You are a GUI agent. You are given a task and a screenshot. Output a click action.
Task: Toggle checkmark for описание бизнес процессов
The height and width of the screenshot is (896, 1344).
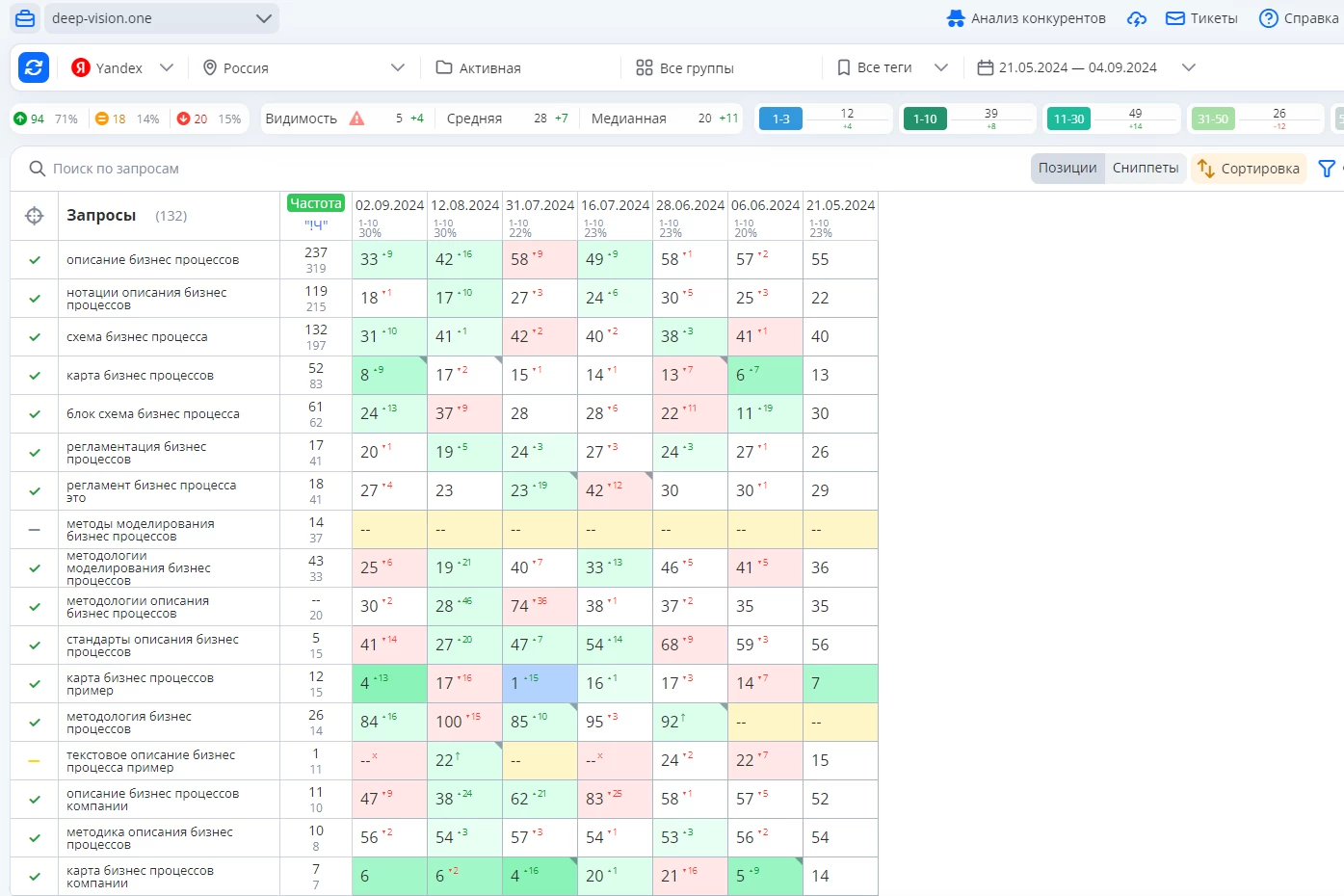click(35, 260)
